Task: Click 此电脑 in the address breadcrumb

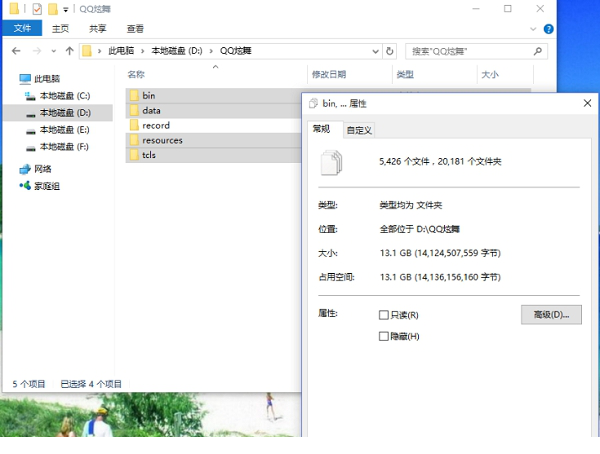Action: 121,51
